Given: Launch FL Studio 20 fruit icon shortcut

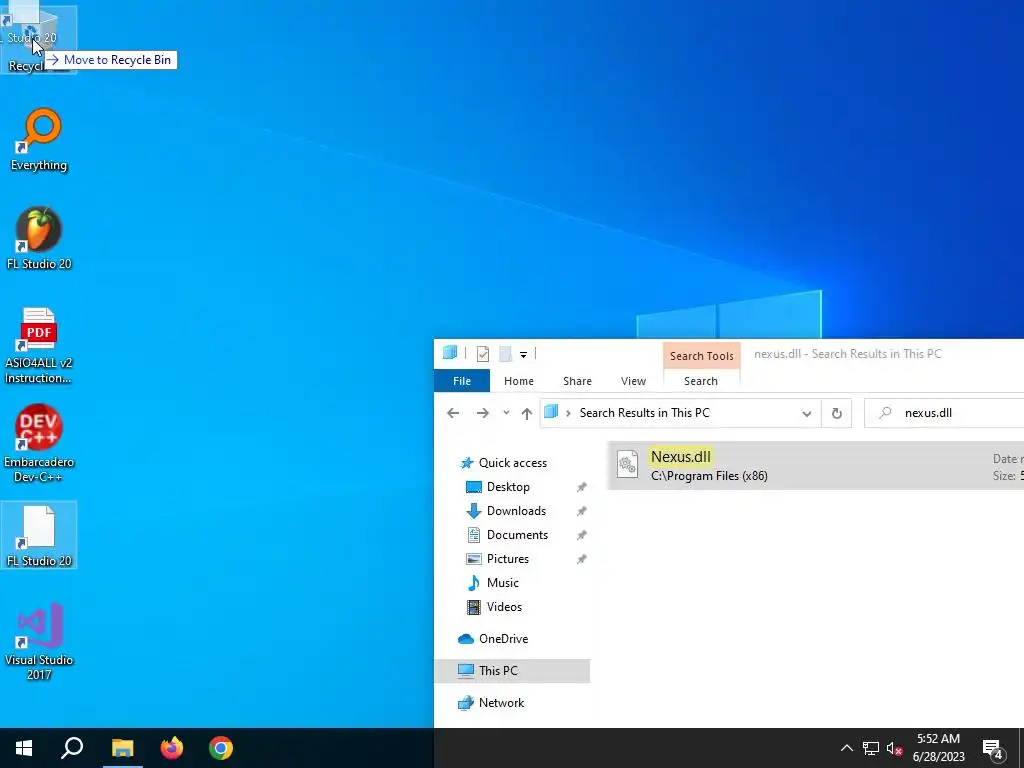Looking at the screenshot, I should click(39, 238).
